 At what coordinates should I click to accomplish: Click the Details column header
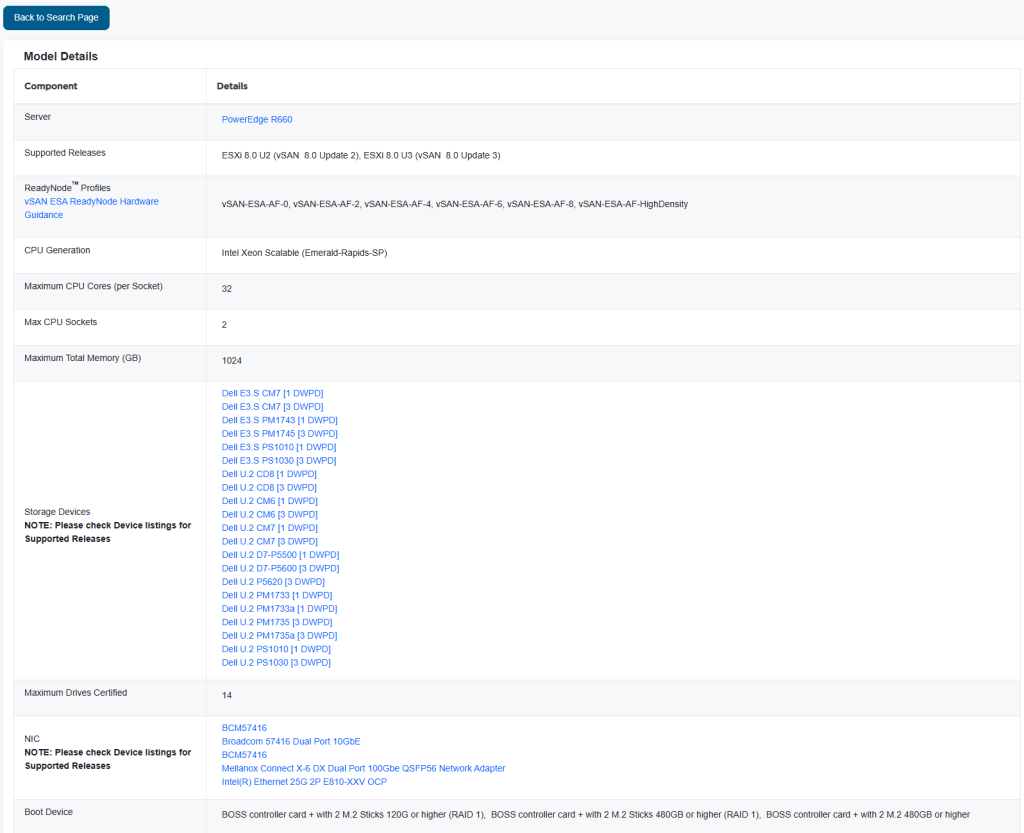232,87
